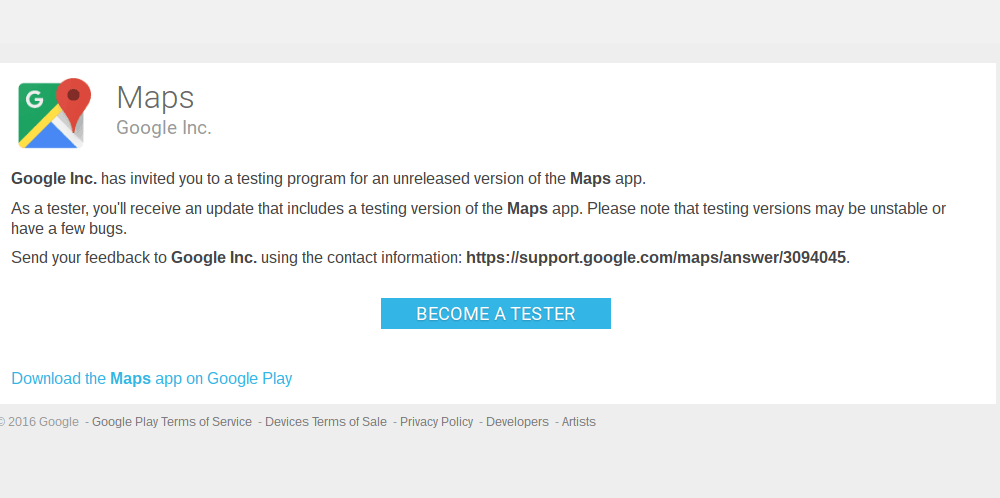Open the Privacy Policy footer link

click(x=436, y=422)
